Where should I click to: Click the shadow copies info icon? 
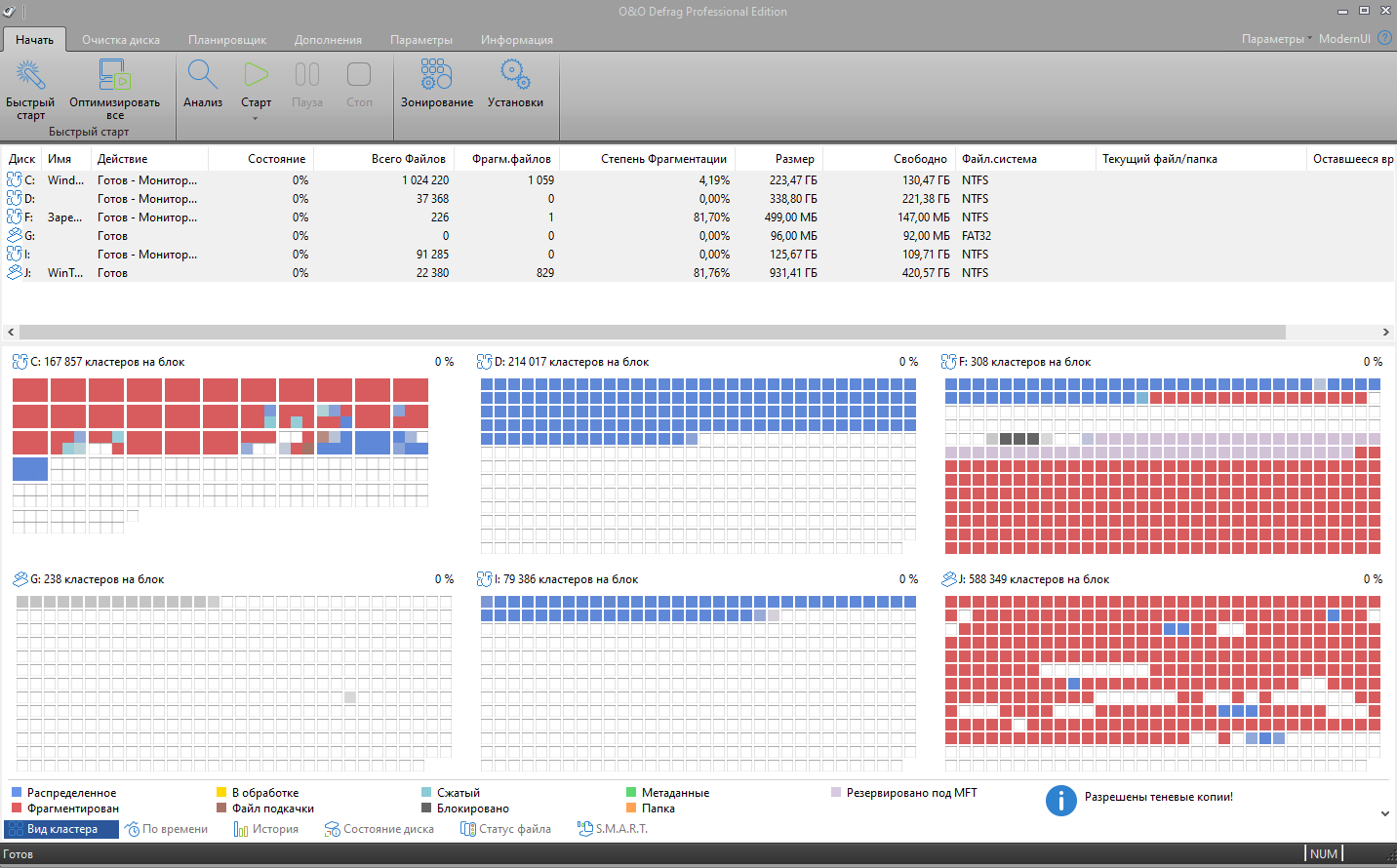coord(1060,801)
